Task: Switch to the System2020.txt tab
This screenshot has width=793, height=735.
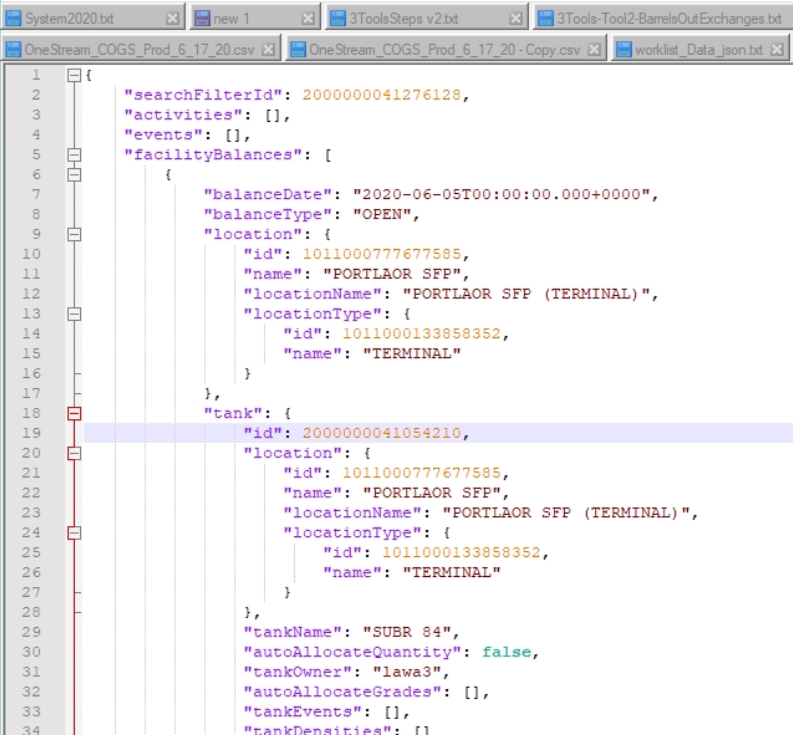Action: pyautogui.click(x=93, y=19)
